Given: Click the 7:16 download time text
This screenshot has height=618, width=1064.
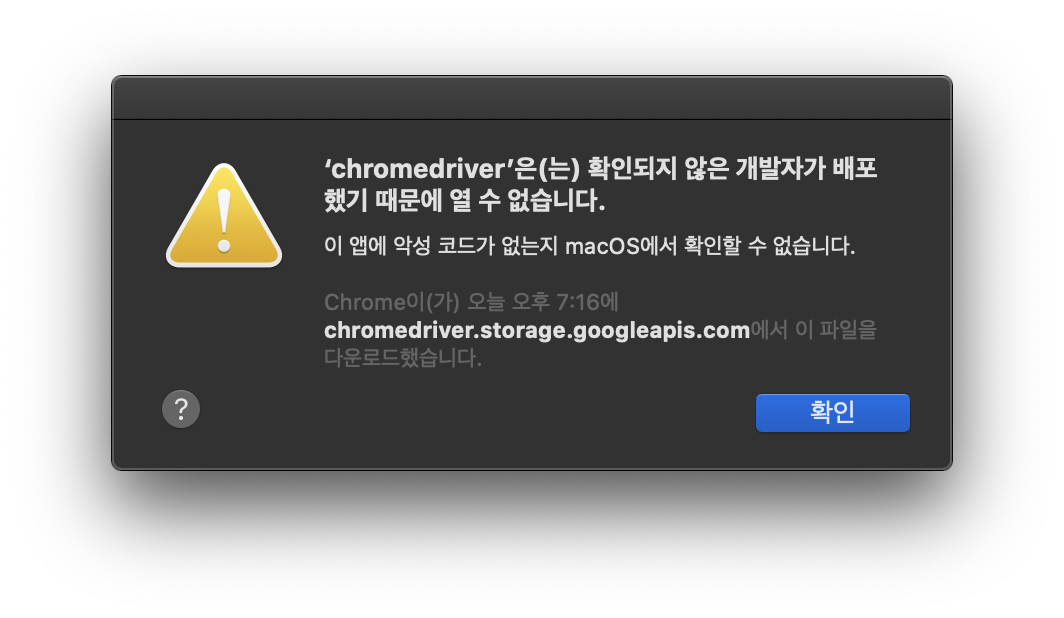Looking at the screenshot, I should coord(578,302).
